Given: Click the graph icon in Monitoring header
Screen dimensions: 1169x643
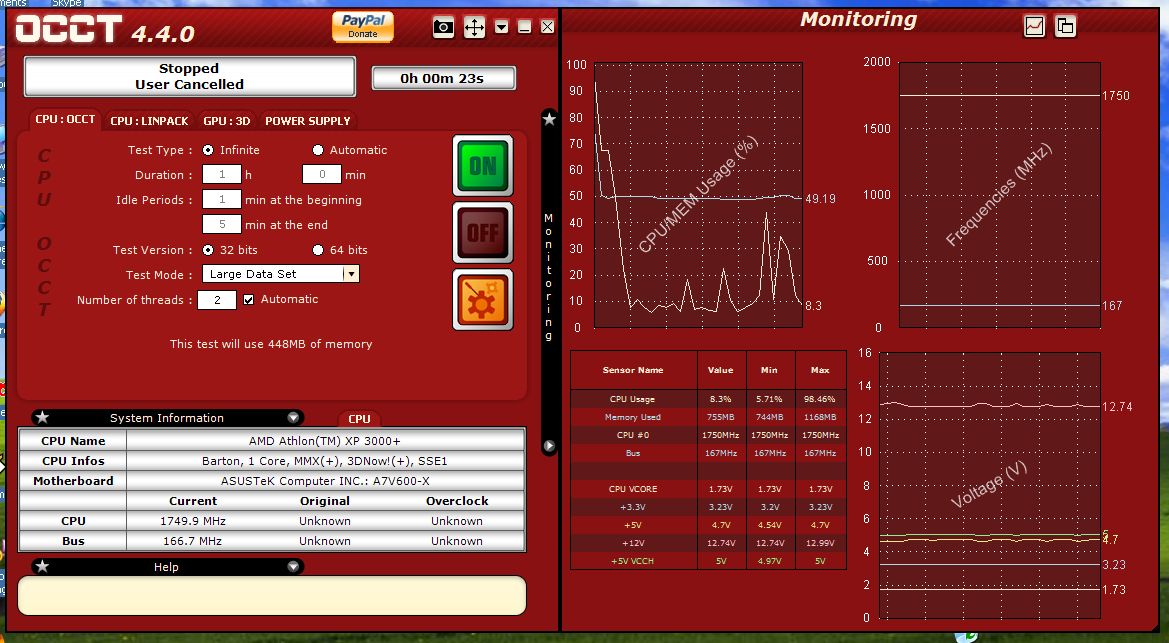Looking at the screenshot, I should [1034, 26].
